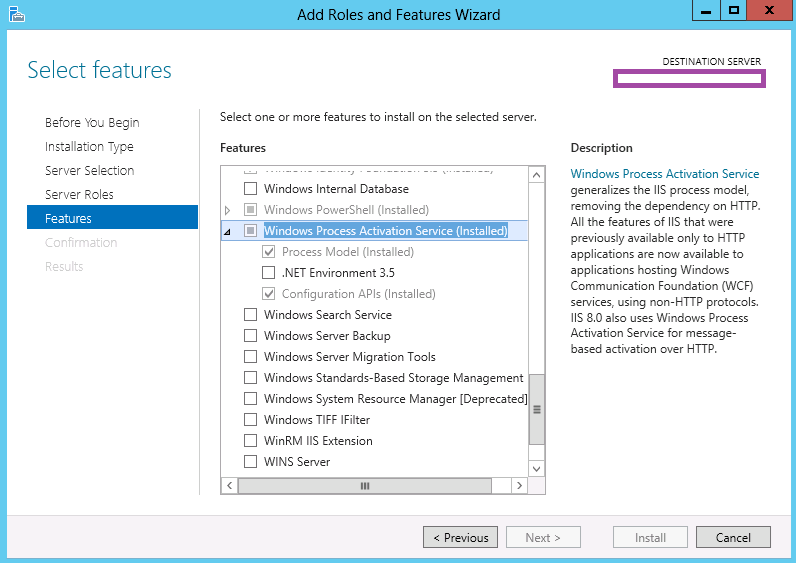Click the Install button
The image size is (796, 563).
pos(650,537)
